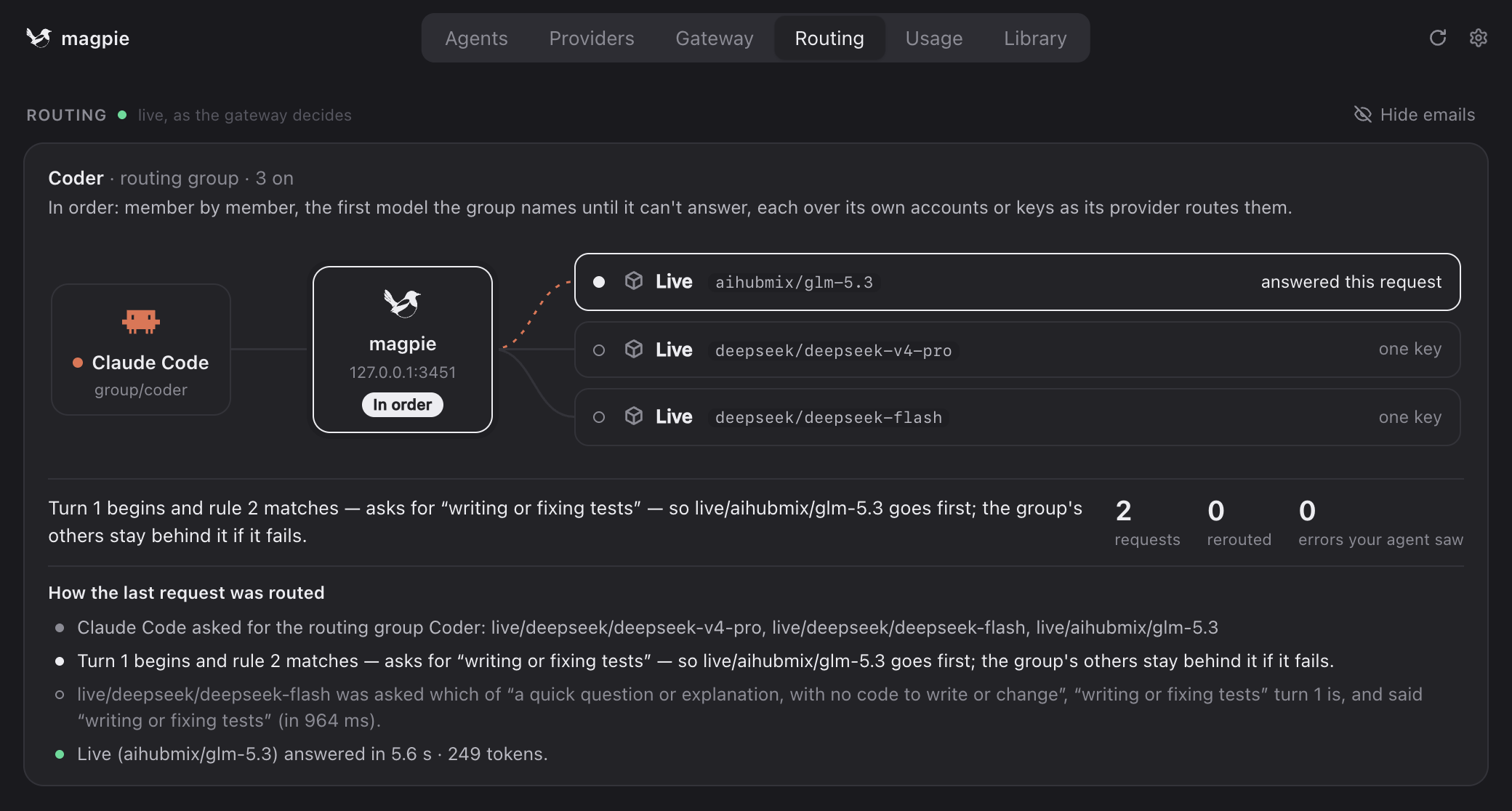The image size is (1512, 811).
Task: Click 'How the last request was routed' heading
Action: tap(186, 593)
